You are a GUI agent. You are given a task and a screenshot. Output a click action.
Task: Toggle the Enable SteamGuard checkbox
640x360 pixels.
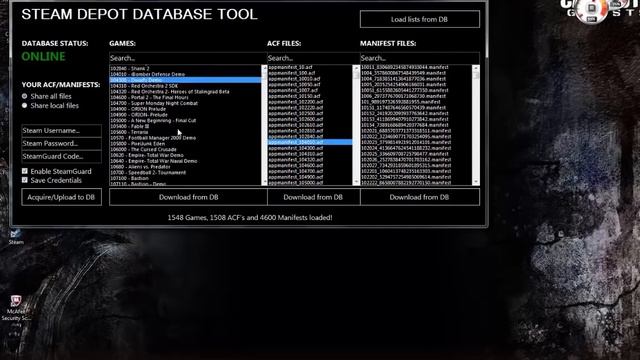[24, 171]
